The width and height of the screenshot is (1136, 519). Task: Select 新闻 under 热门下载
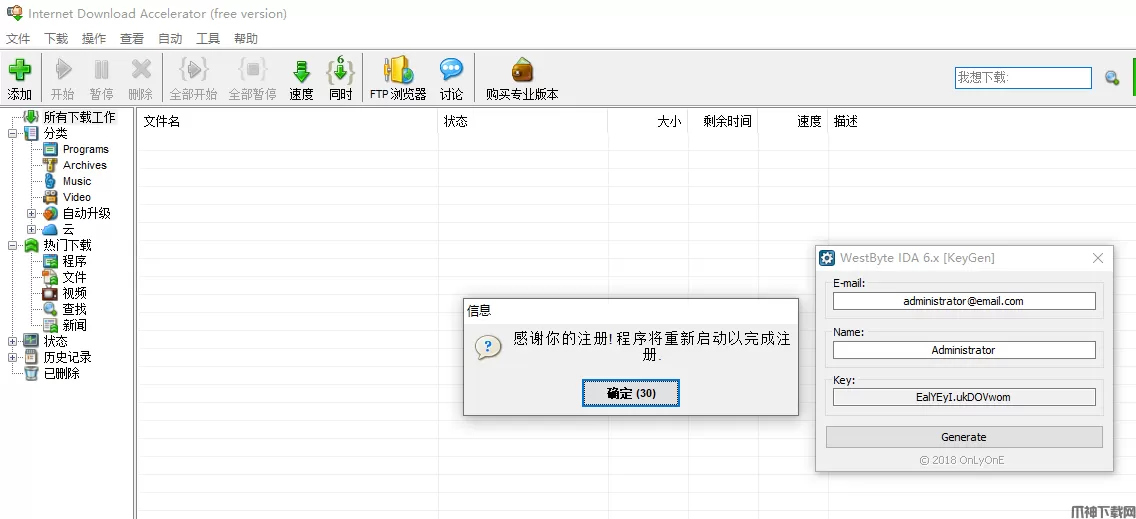click(75, 325)
